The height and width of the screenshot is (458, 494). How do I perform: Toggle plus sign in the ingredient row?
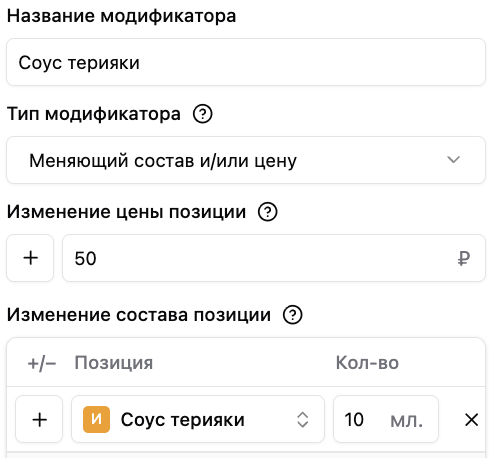coord(39,419)
